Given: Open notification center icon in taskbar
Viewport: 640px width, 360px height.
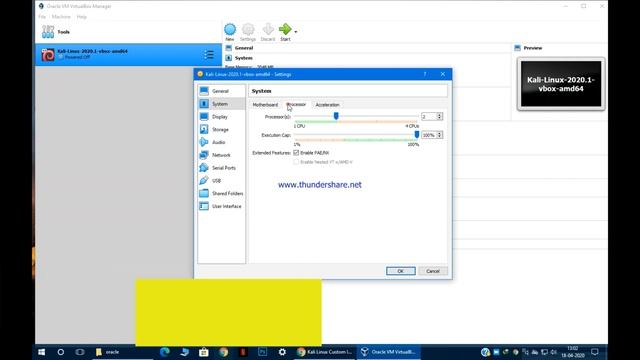Looking at the screenshot, I should pos(595,352).
